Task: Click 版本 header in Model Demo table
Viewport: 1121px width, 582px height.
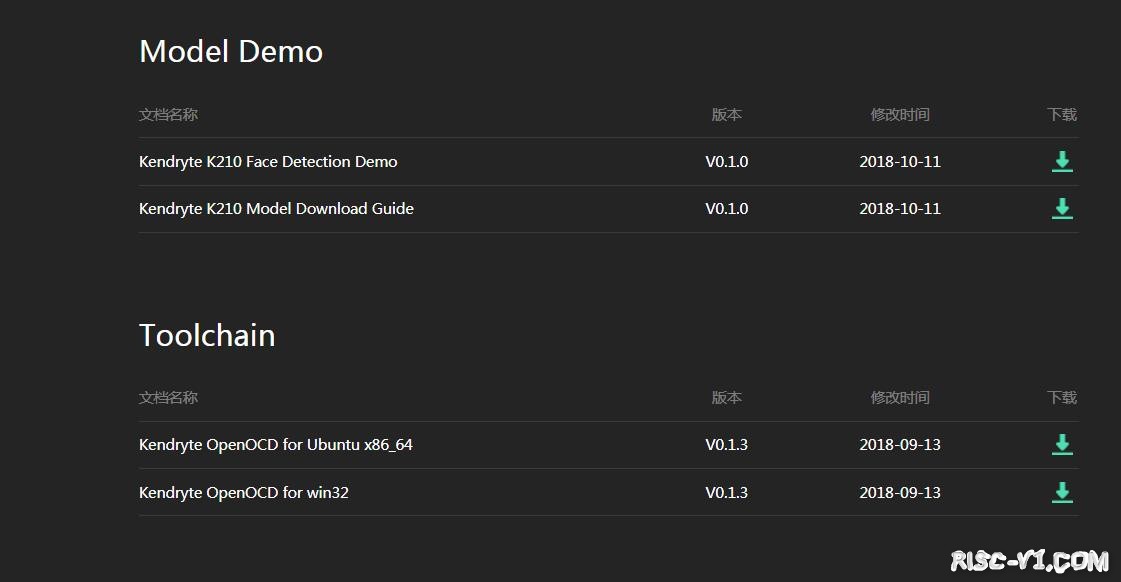Action: click(x=726, y=114)
